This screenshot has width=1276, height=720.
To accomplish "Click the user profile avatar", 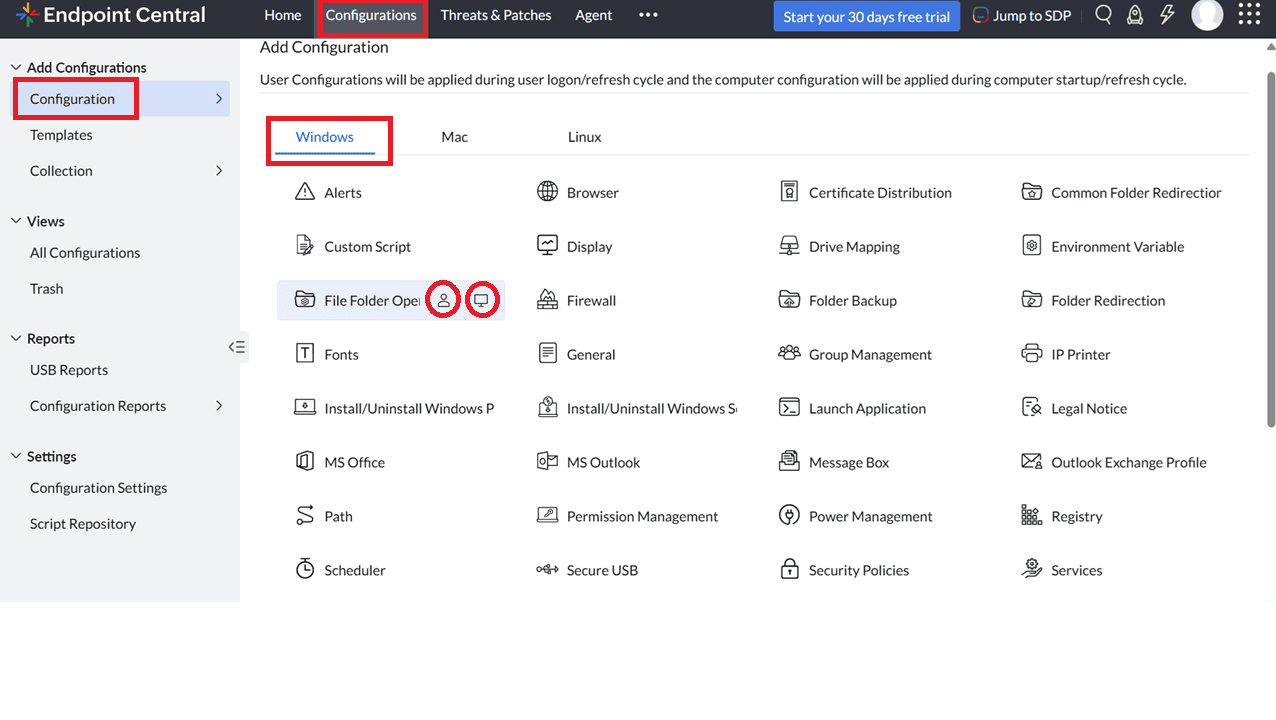I will [x=1208, y=15].
